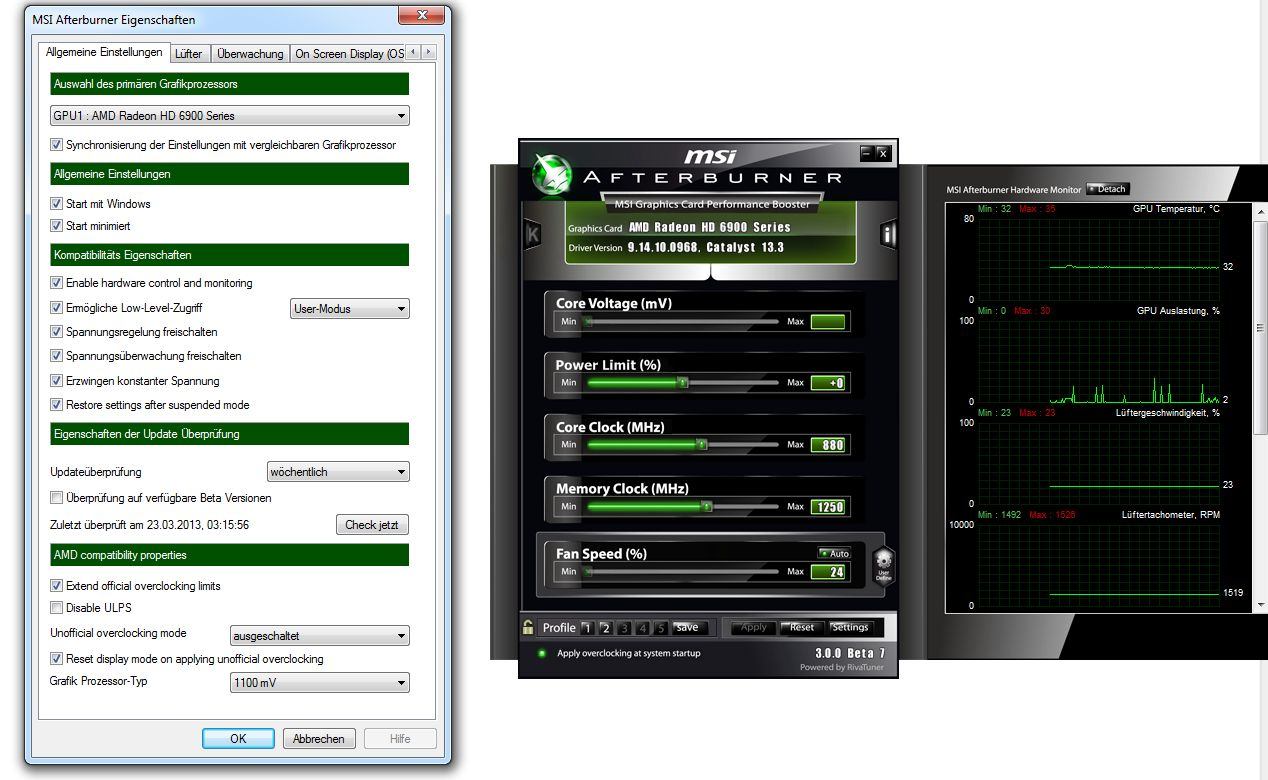1268x780 pixels.
Task: Select profile slot 3
Action: tap(624, 628)
